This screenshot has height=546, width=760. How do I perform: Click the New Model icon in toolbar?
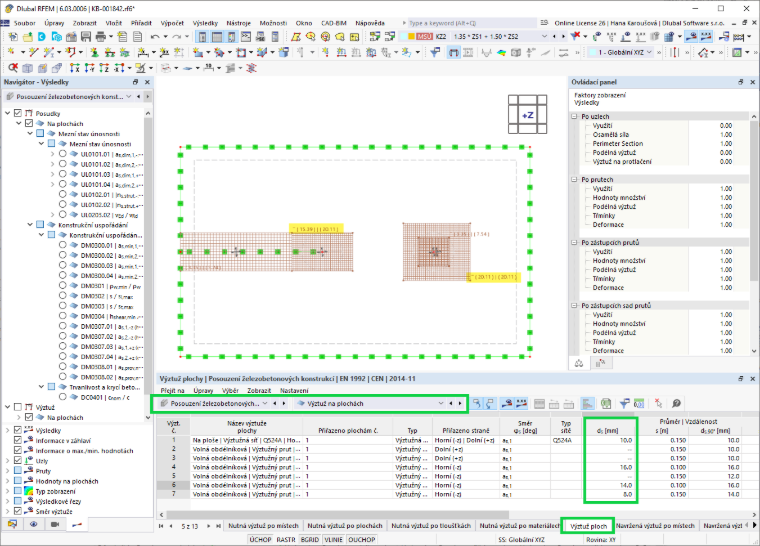pos(12,36)
